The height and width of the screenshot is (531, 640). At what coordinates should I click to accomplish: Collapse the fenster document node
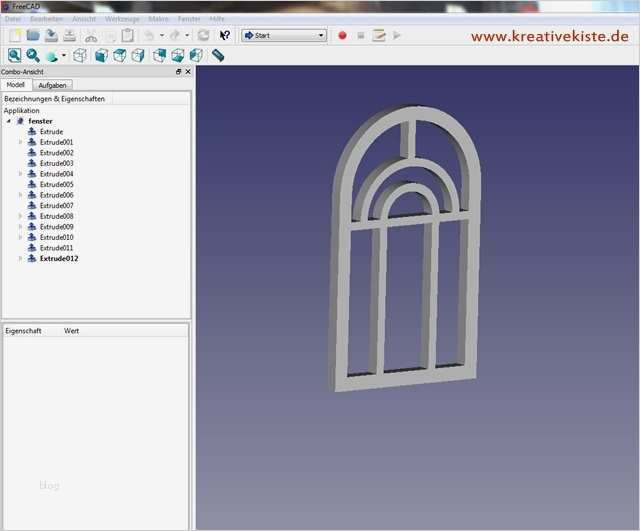[x=9, y=121]
